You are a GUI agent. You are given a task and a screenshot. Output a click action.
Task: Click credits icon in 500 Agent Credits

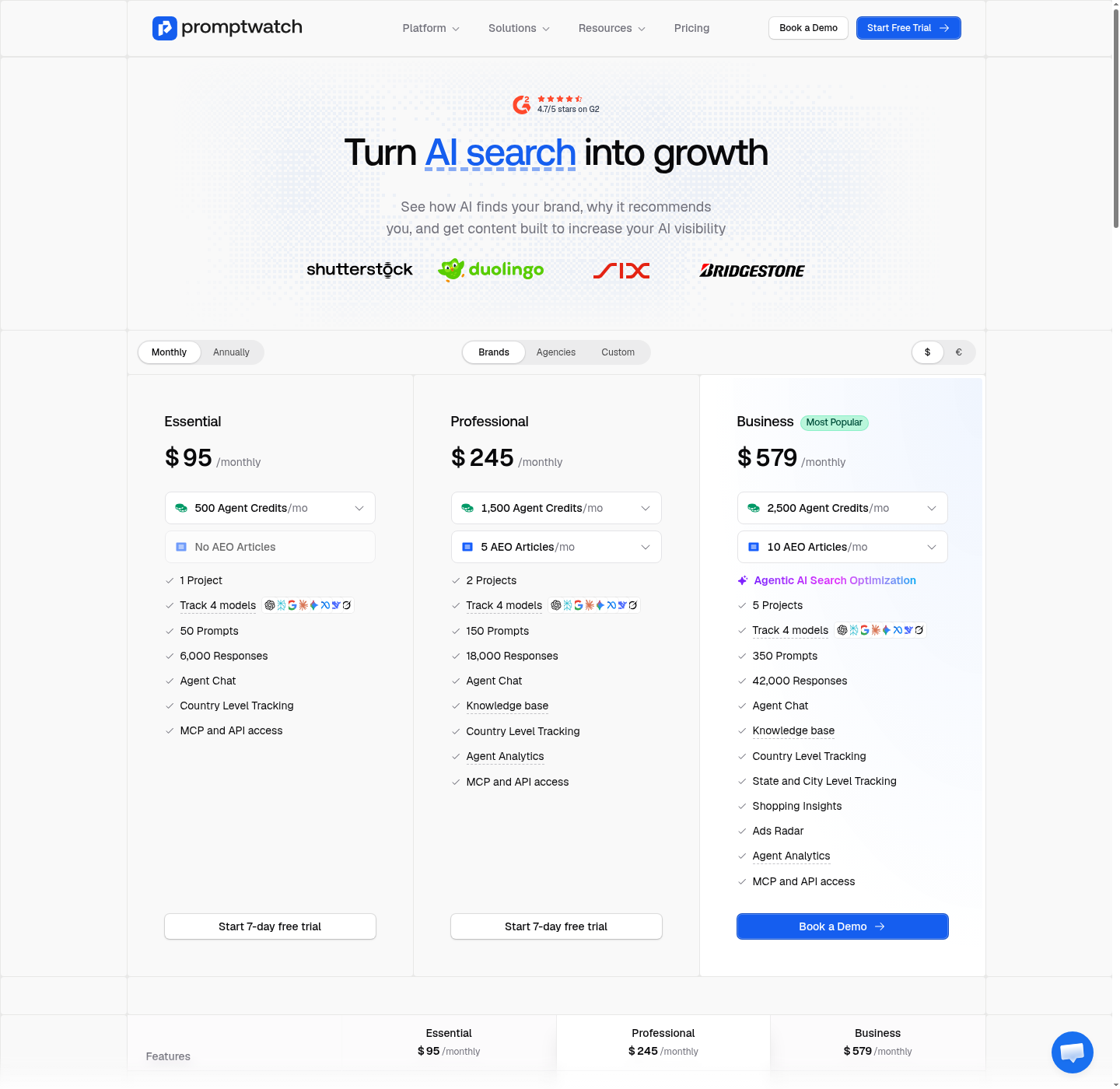[x=181, y=508]
